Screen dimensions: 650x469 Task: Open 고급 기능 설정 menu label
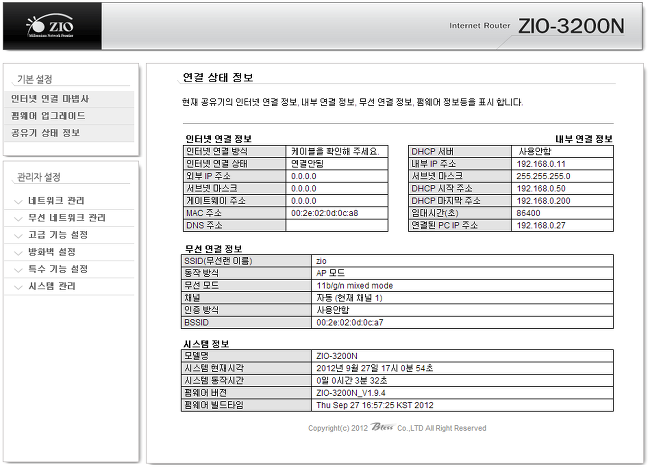click(58, 235)
